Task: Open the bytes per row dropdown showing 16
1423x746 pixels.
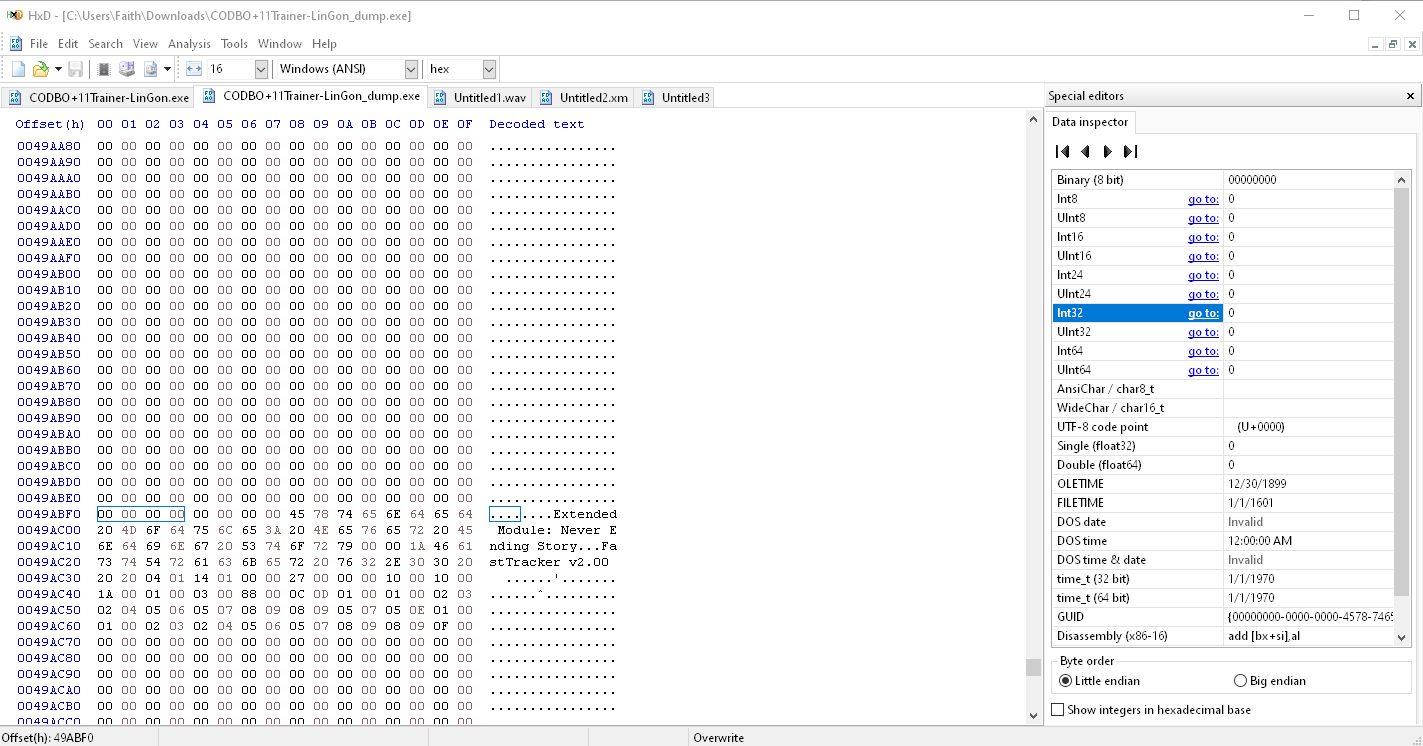Action: coord(261,69)
